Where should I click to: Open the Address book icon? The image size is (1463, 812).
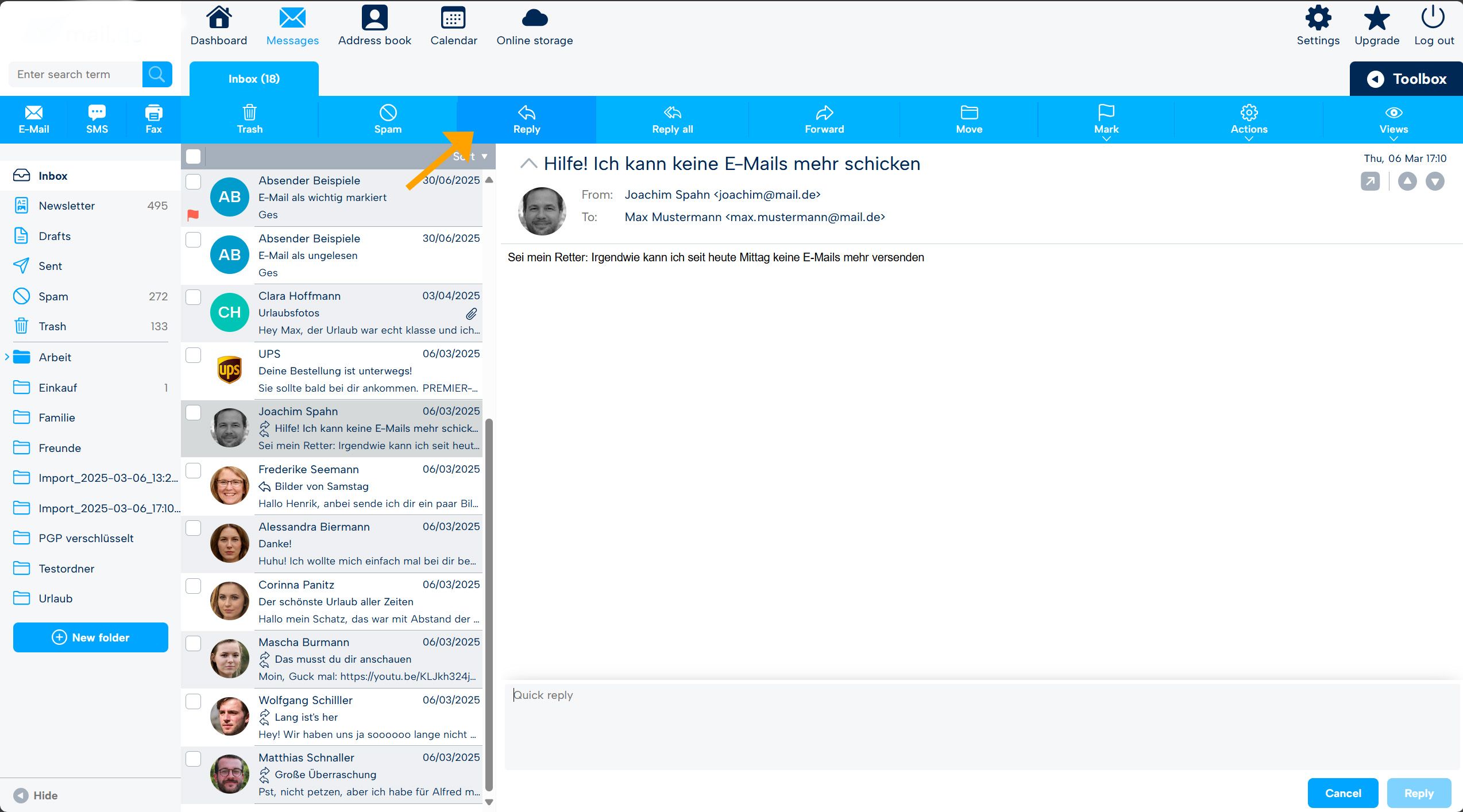coord(375,18)
